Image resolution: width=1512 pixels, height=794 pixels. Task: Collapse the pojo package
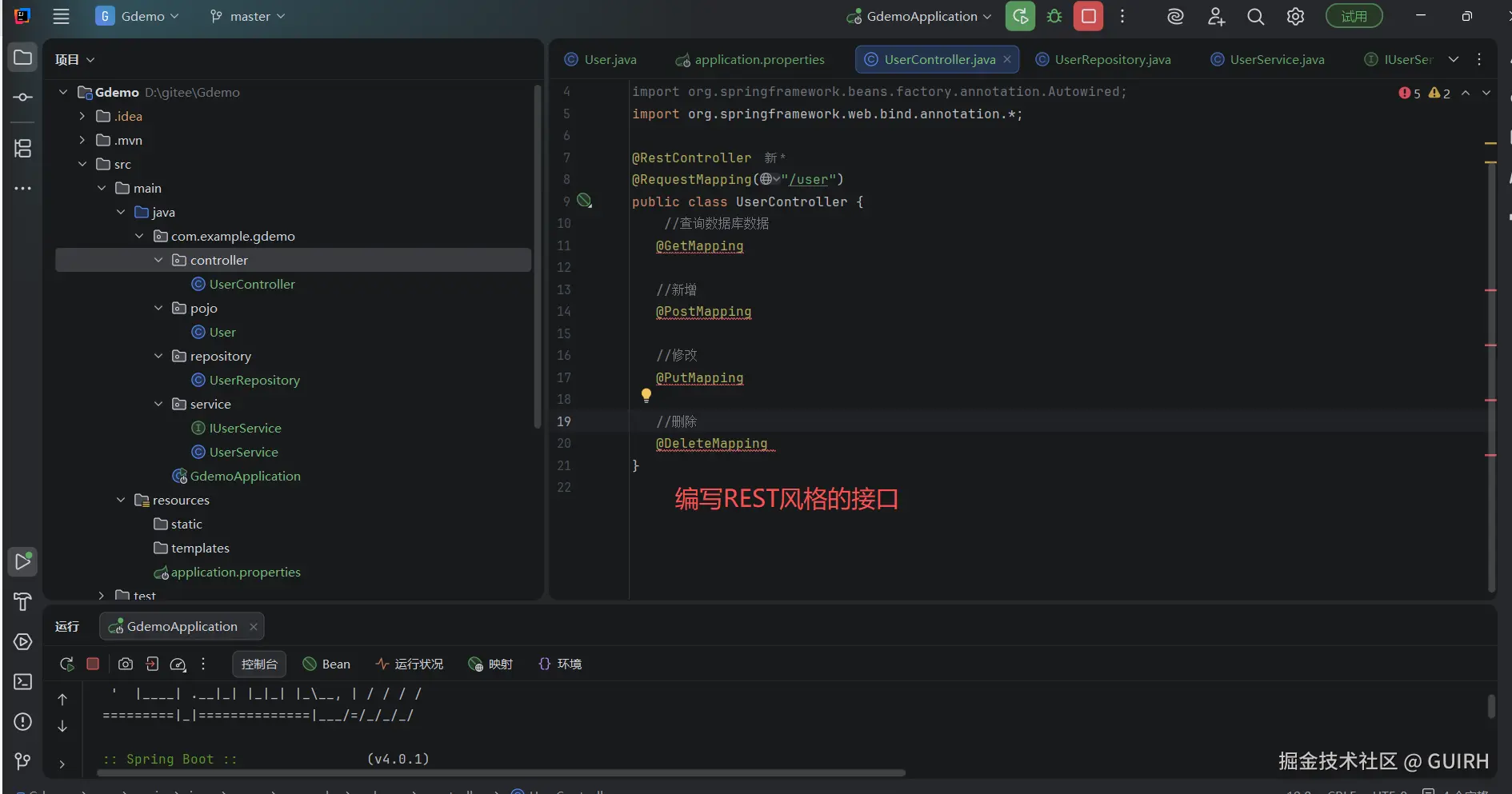pos(158,308)
